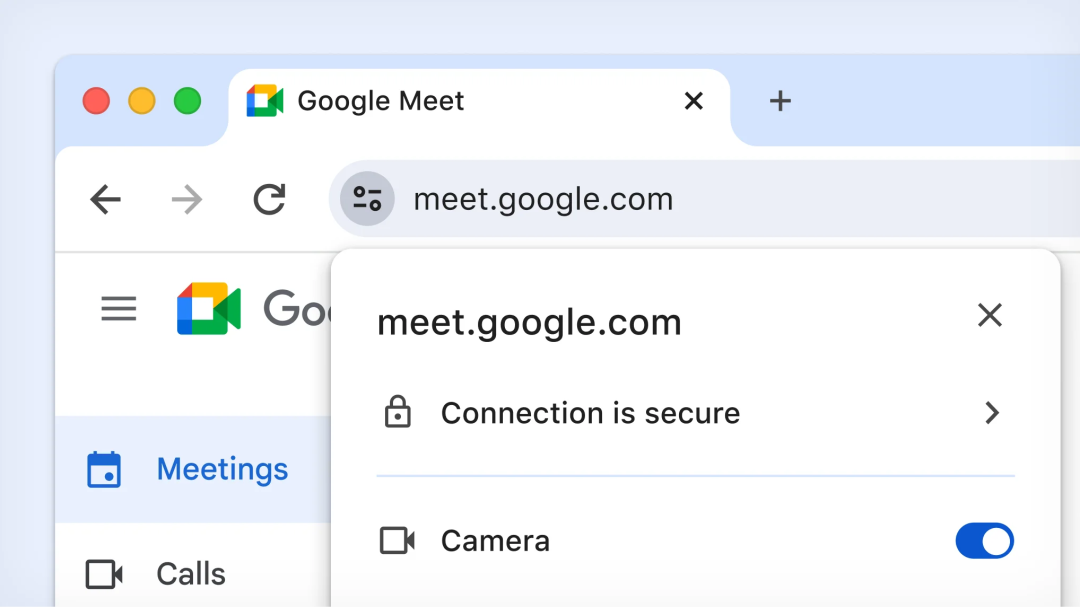Image resolution: width=1080 pixels, height=607 pixels.
Task: Open a new tab with plus button
Action: [780, 101]
